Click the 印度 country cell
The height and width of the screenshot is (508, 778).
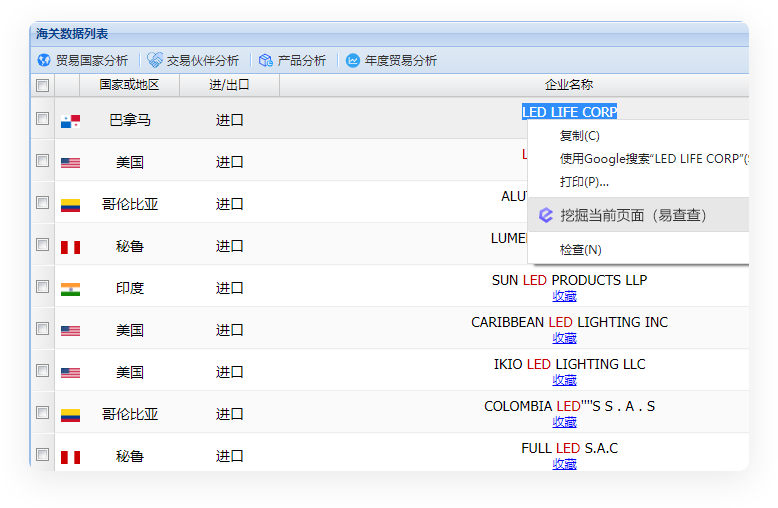tap(130, 288)
